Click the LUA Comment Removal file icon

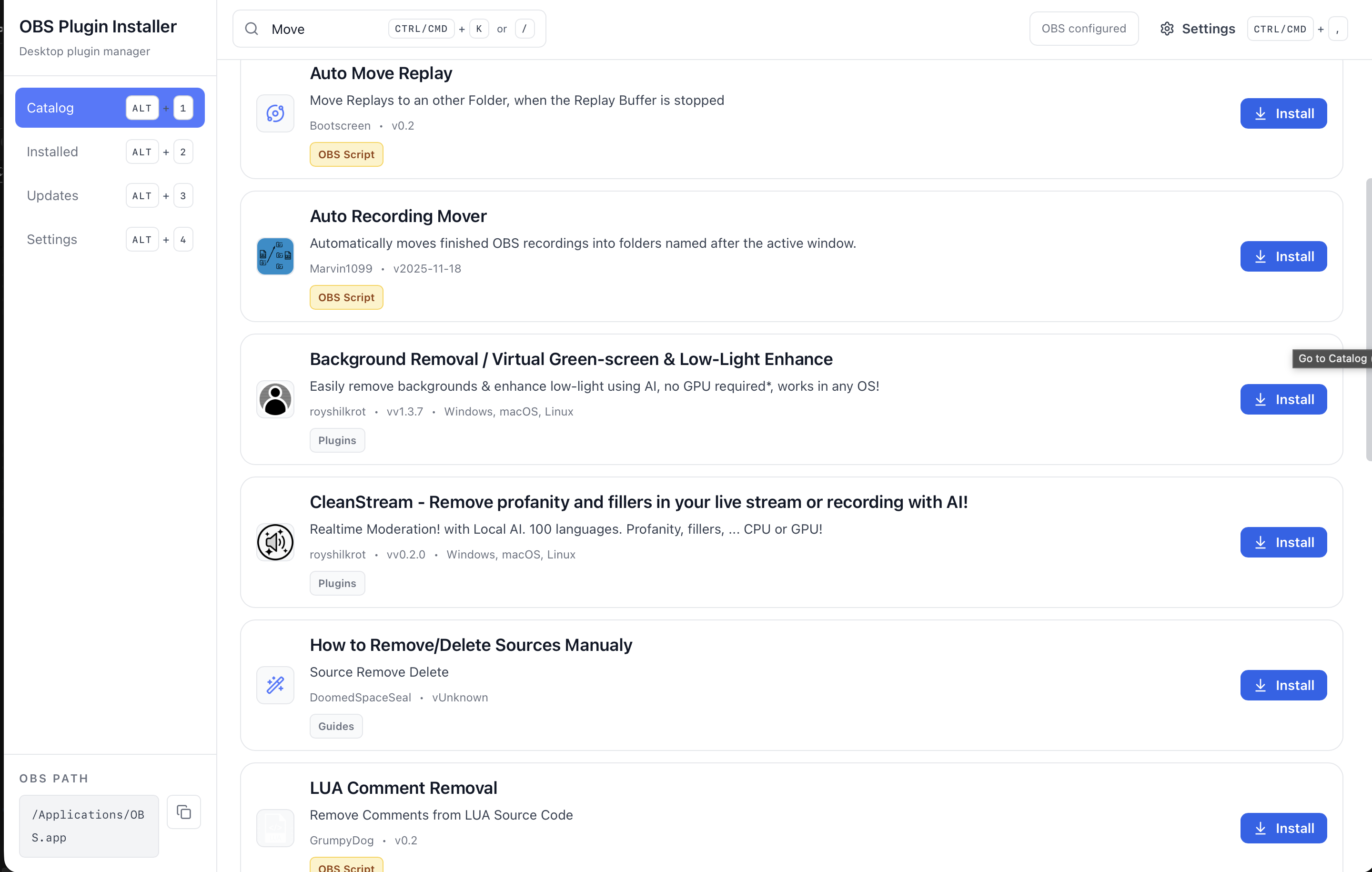[x=274, y=828]
